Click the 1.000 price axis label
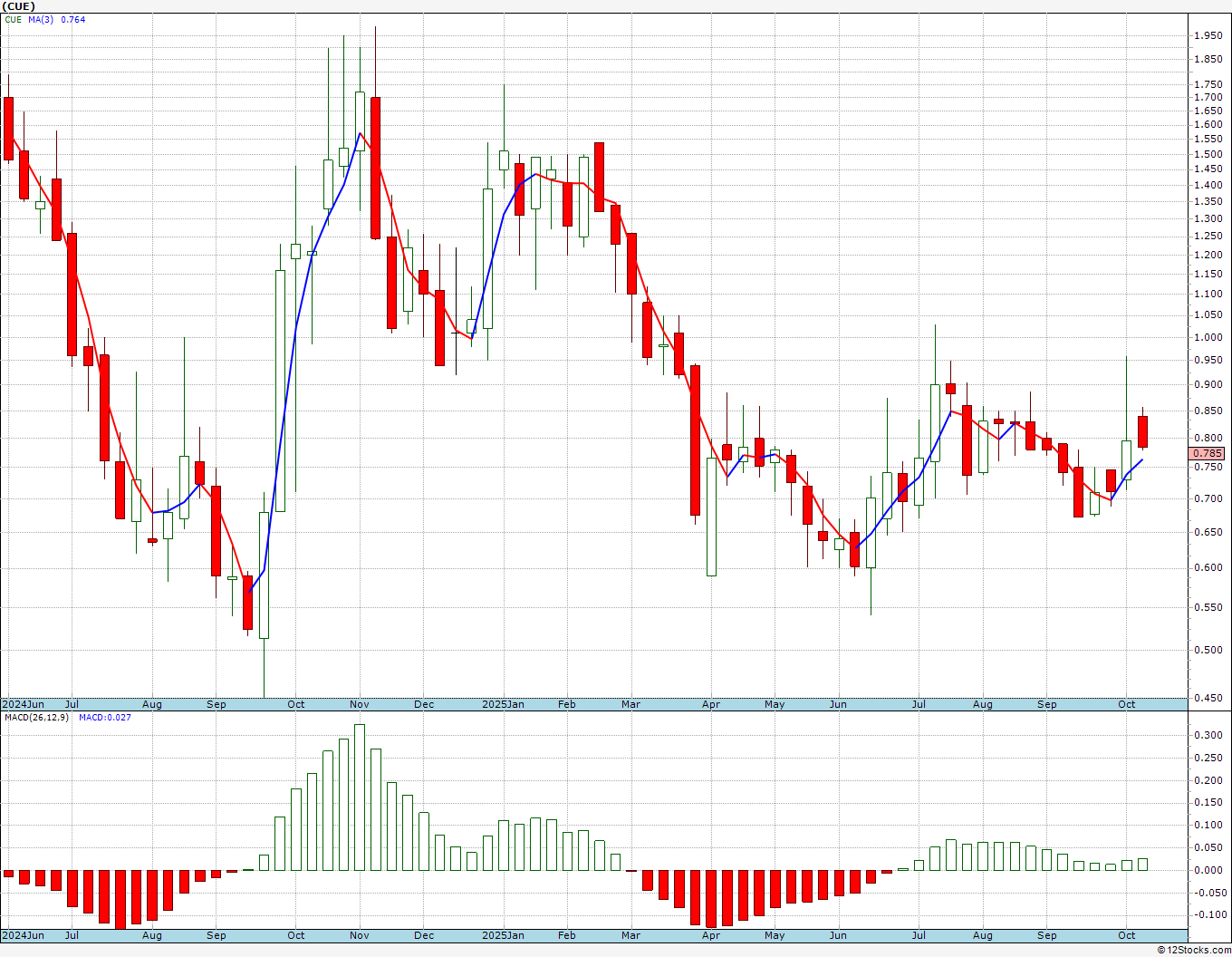This screenshot has height=957, width=1232. click(1208, 337)
